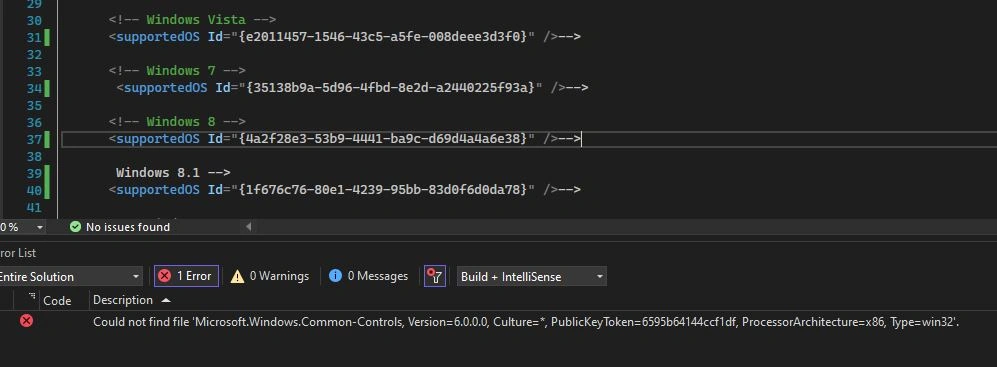997x367 pixels.
Task: Click the Description sort arrow indicator
Action: click(165, 300)
